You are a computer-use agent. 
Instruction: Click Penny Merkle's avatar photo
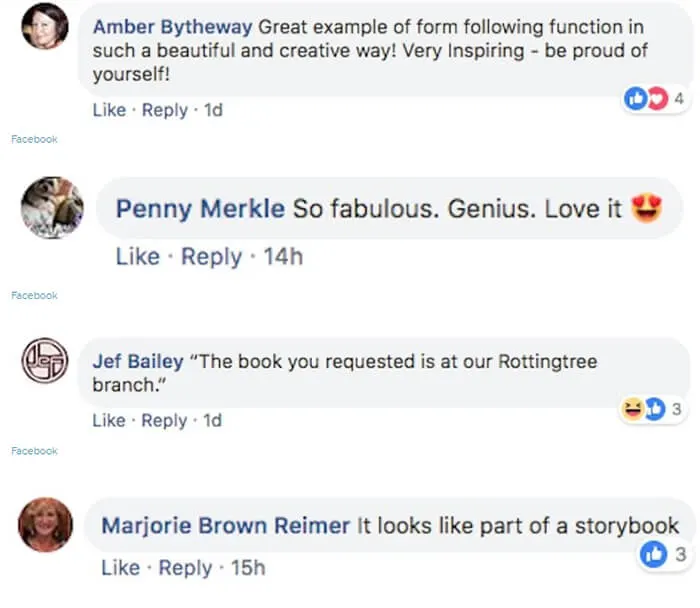(52, 208)
